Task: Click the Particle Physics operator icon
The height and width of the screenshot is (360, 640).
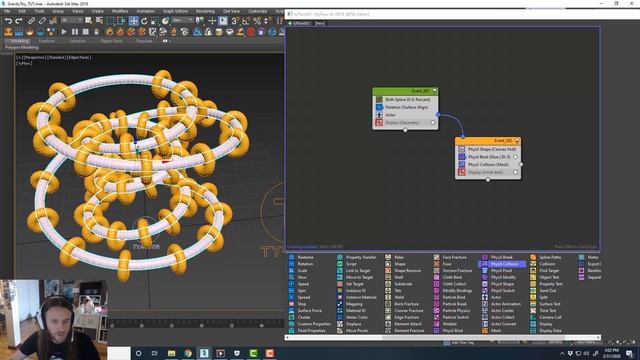Action: pos(436,311)
